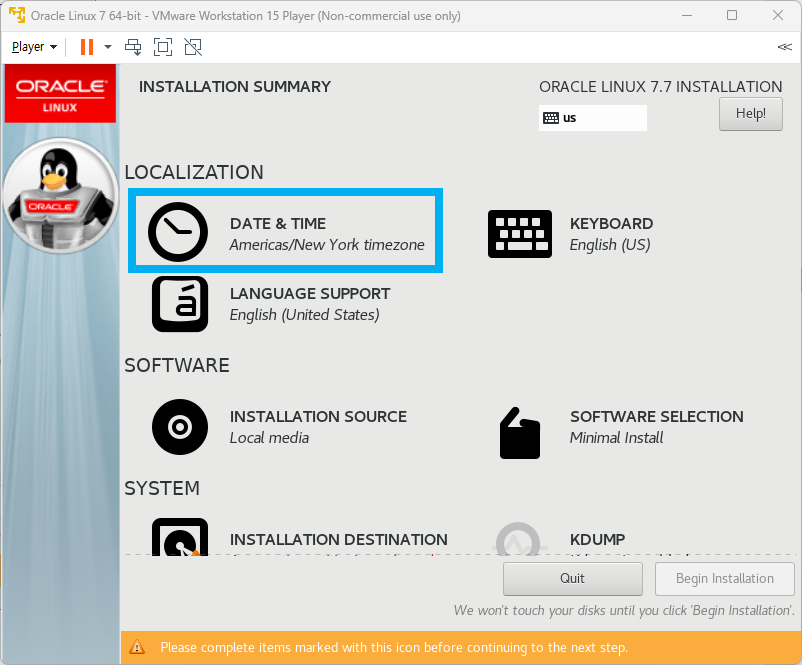802x665 pixels.
Task: Enter full screen mode
Action: click(163, 47)
